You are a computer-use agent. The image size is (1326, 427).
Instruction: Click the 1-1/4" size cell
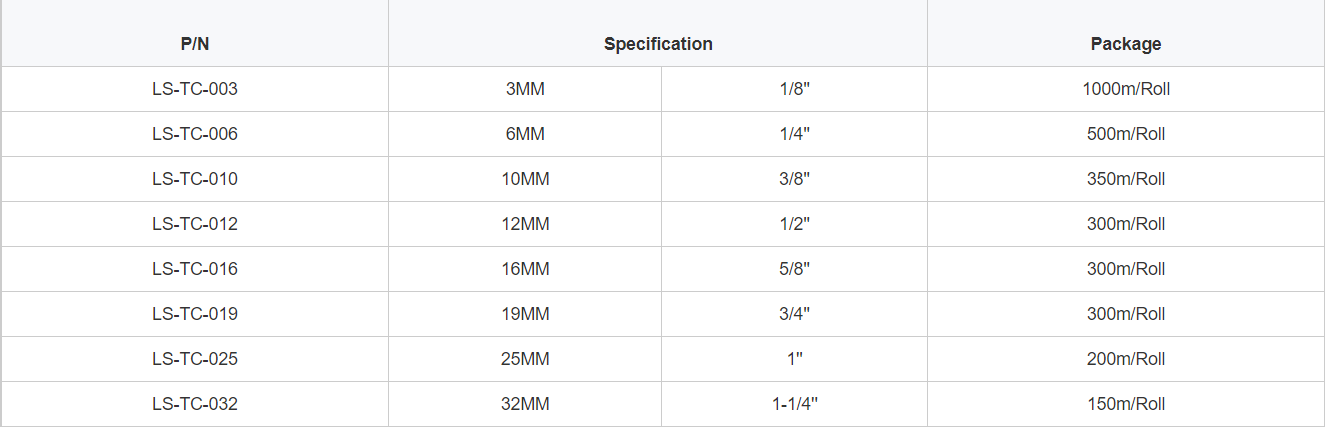click(x=794, y=404)
